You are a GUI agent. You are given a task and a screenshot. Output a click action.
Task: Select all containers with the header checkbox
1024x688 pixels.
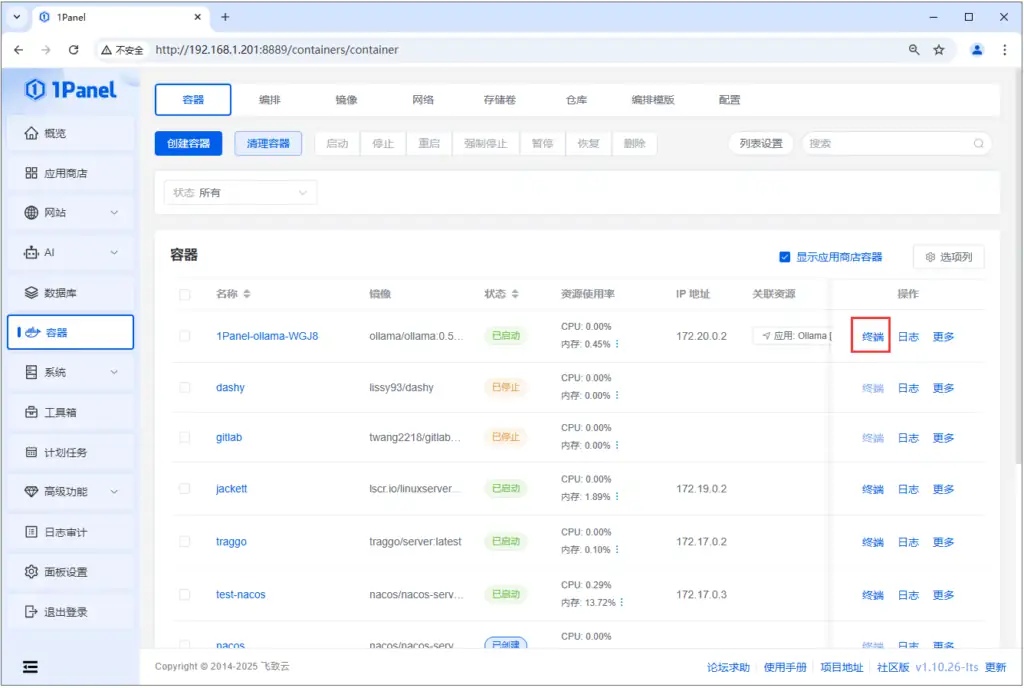tap(184, 293)
